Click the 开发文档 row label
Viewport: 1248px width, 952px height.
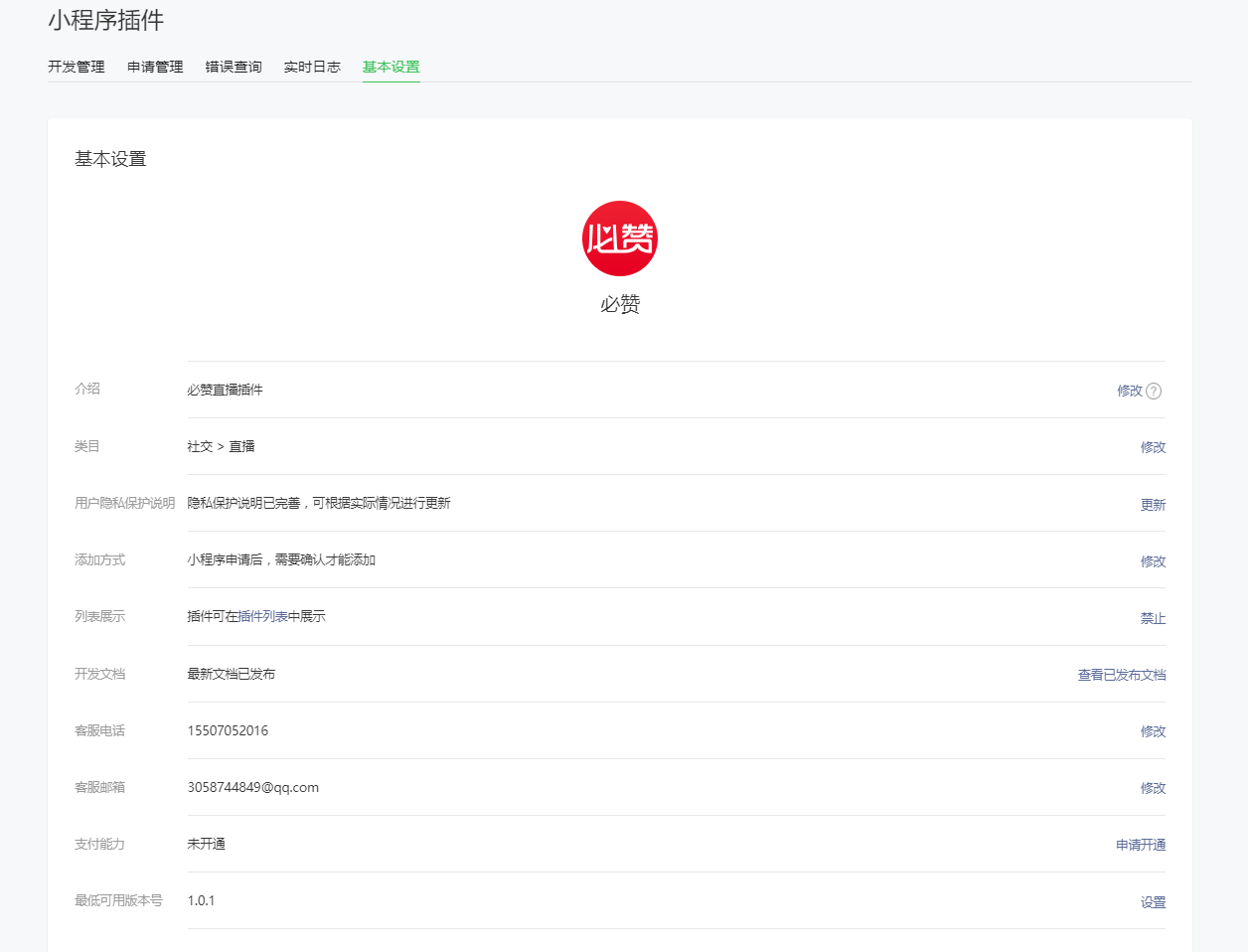coord(99,674)
